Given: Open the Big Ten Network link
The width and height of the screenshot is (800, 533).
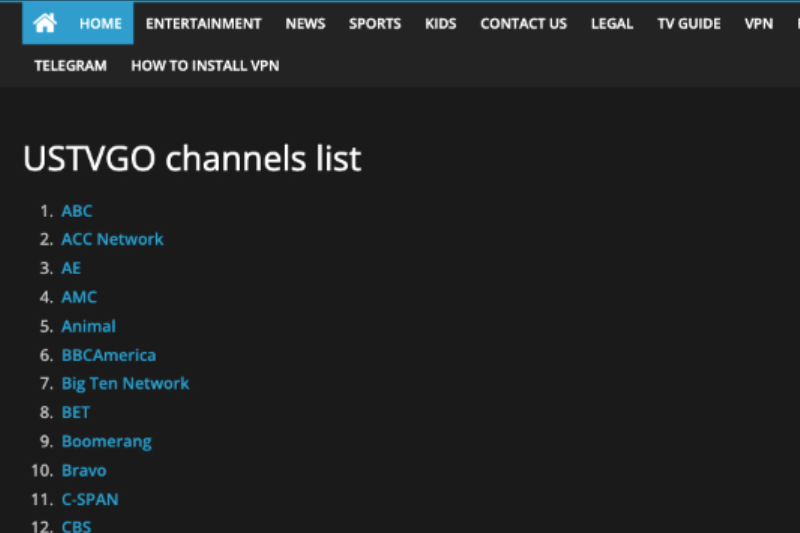Looking at the screenshot, I should coord(125,384).
